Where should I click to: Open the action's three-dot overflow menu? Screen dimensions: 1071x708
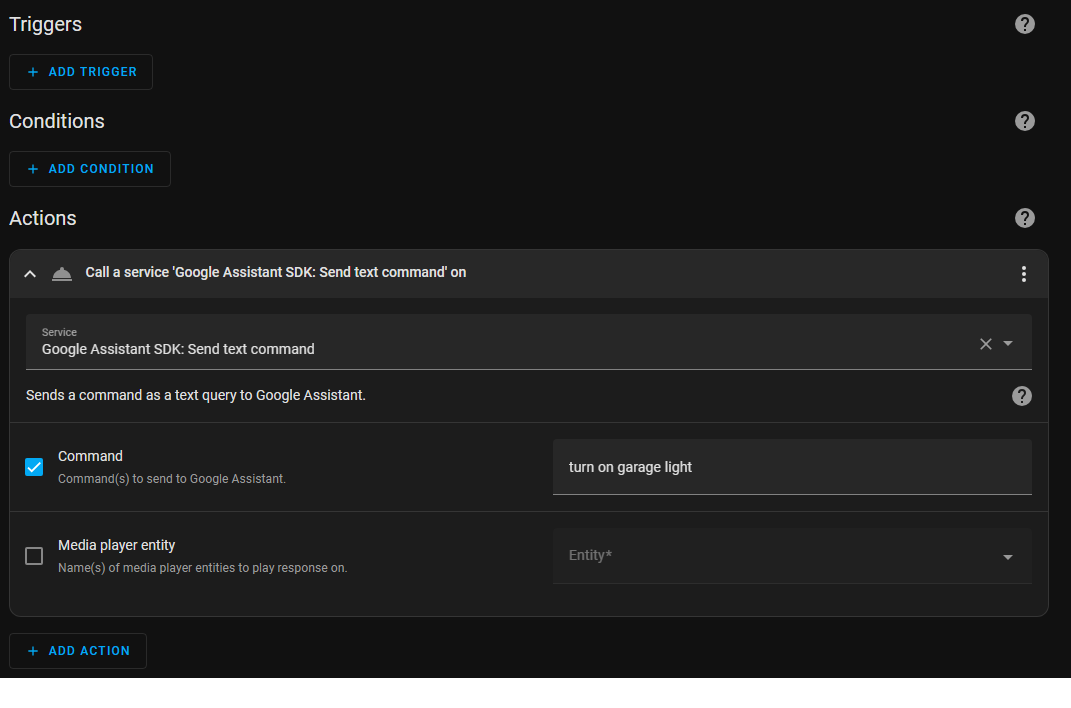1023,274
